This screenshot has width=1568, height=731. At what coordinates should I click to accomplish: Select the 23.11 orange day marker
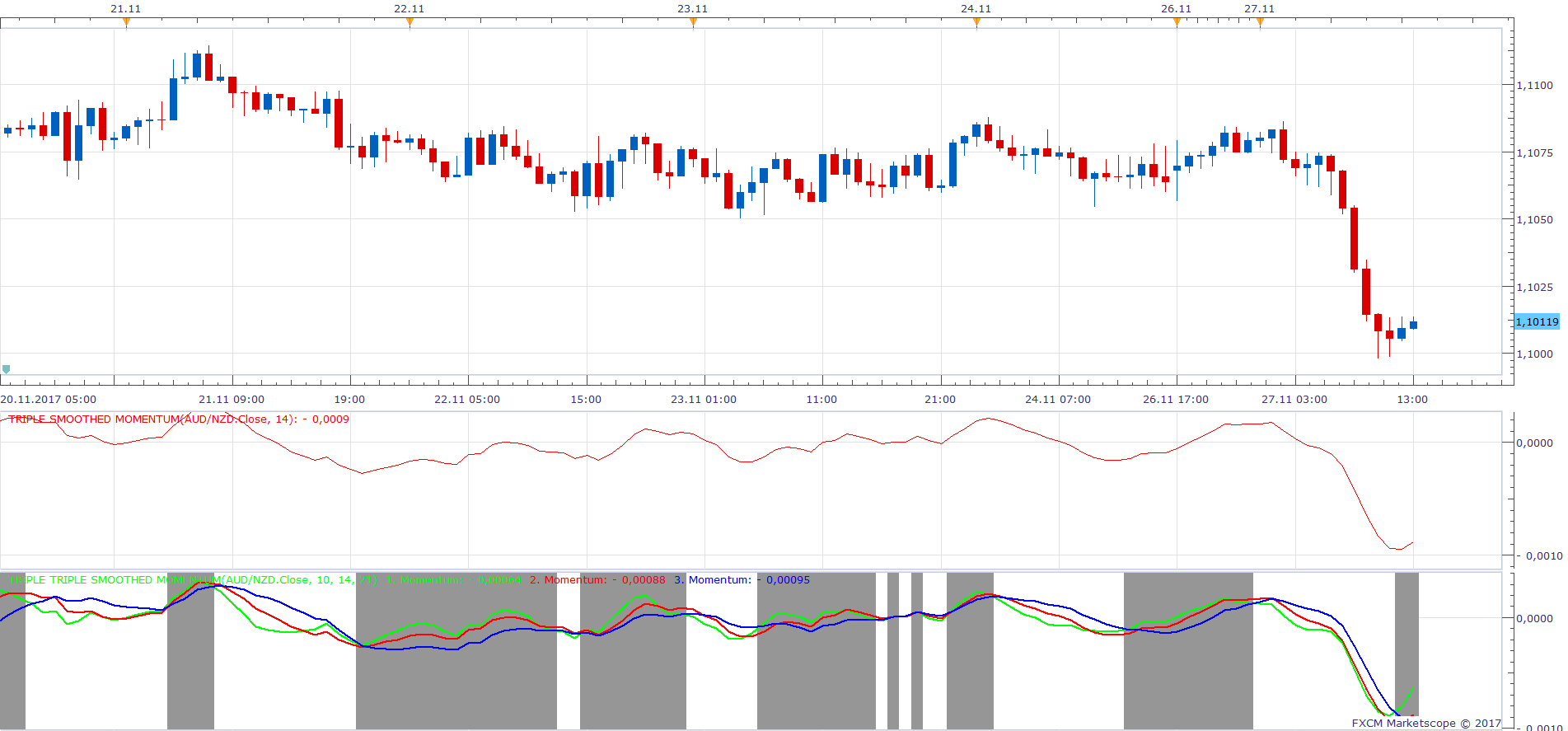point(693,22)
